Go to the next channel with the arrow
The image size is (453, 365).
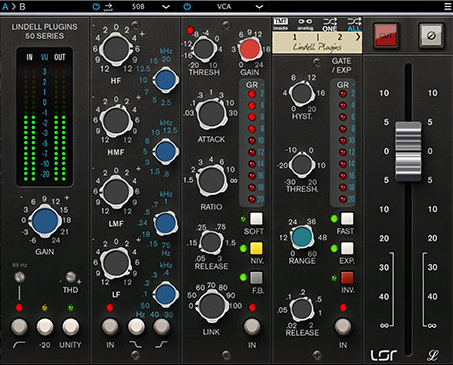coord(358,37)
